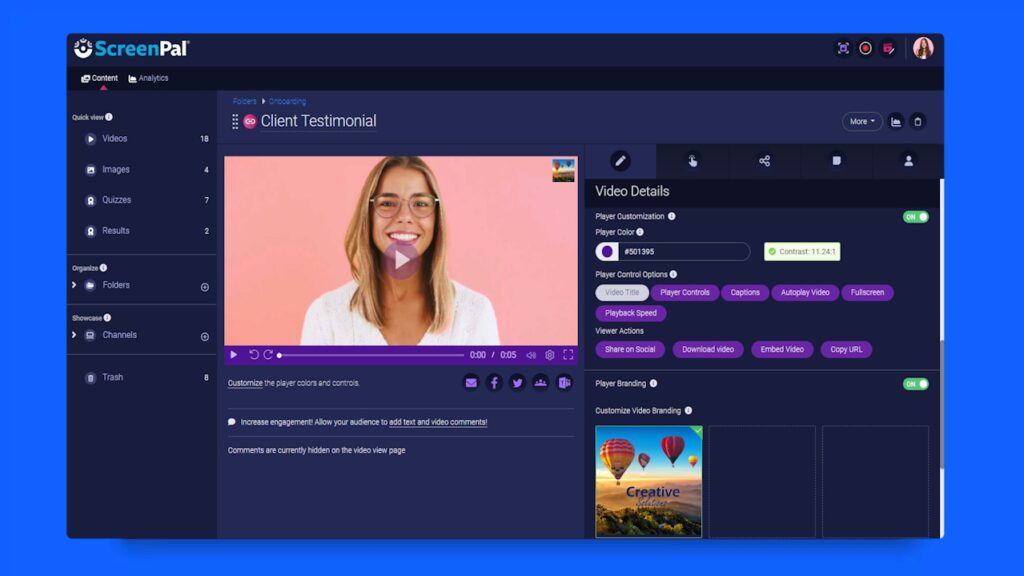Toggle the Captions control option
This screenshot has width=1024, height=576.
(x=746, y=292)
